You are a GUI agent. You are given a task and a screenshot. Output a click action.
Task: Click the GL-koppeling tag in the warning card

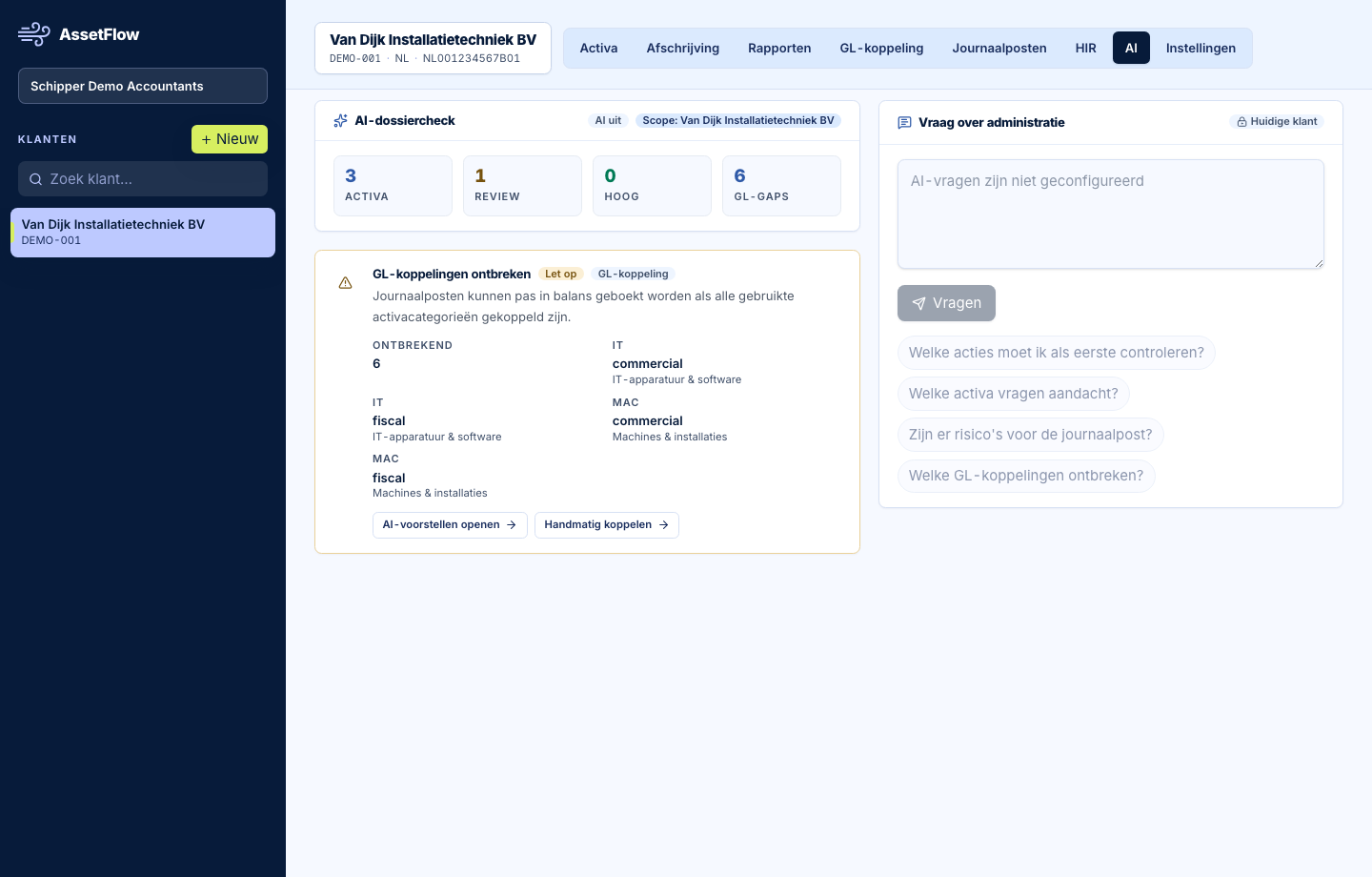click(634, 275)
